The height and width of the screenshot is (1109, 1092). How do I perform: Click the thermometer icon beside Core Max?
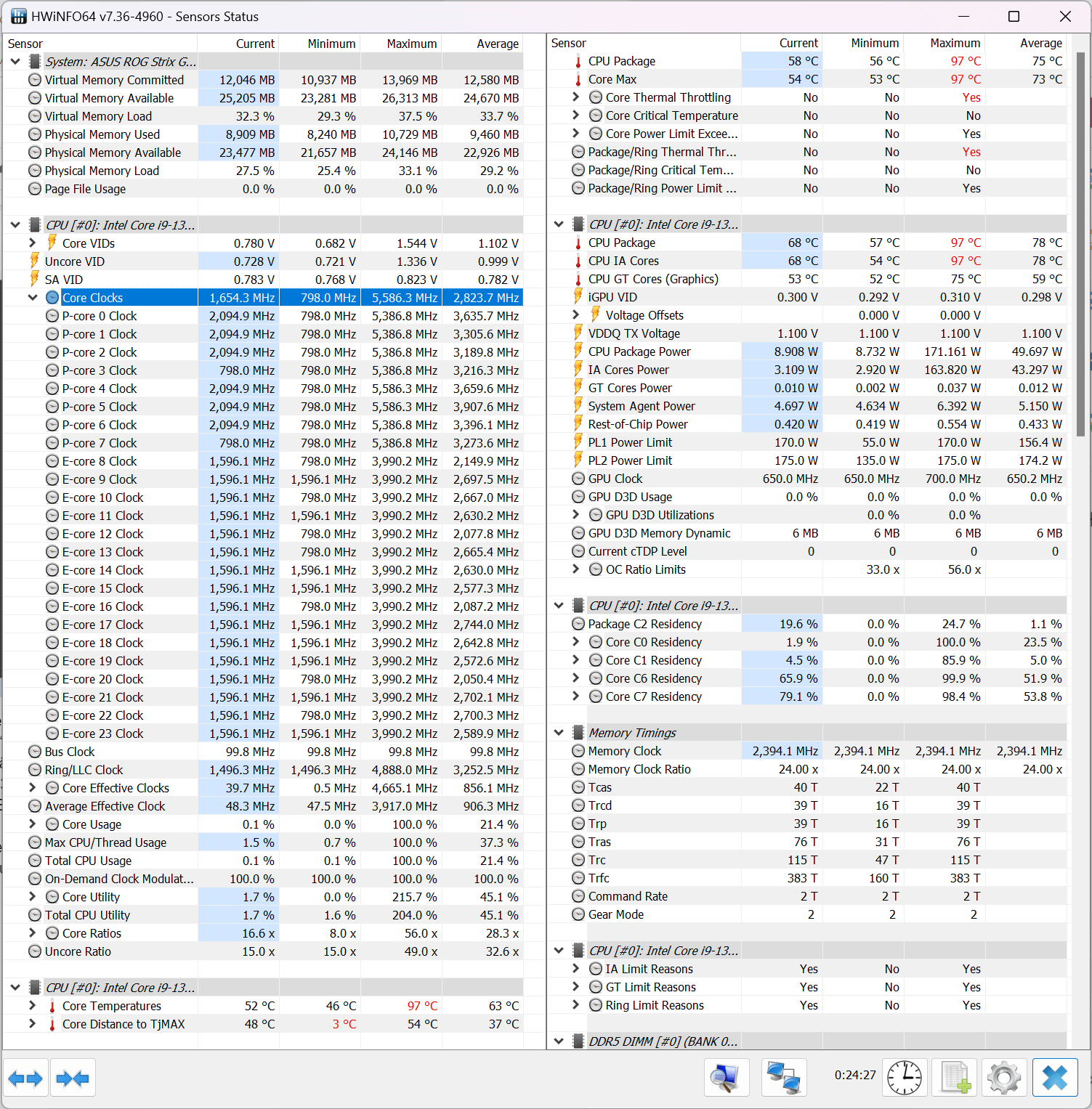(578, 79)
